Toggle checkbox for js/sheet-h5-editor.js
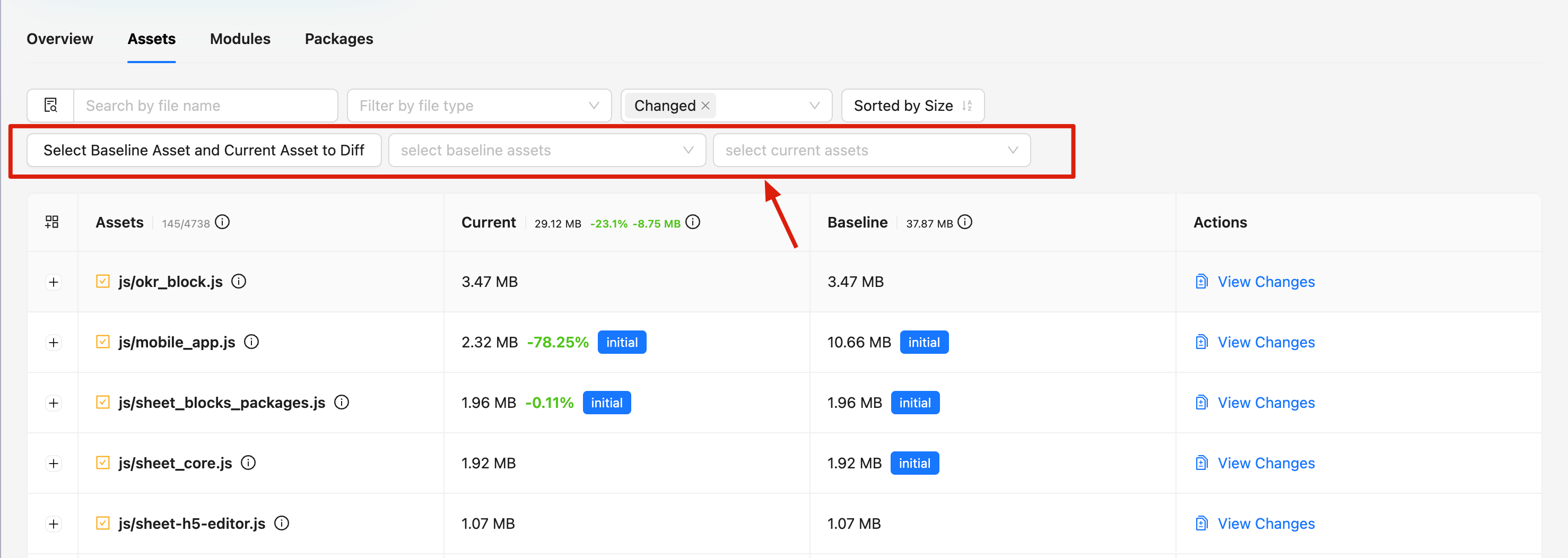 (x=103, y=522)
